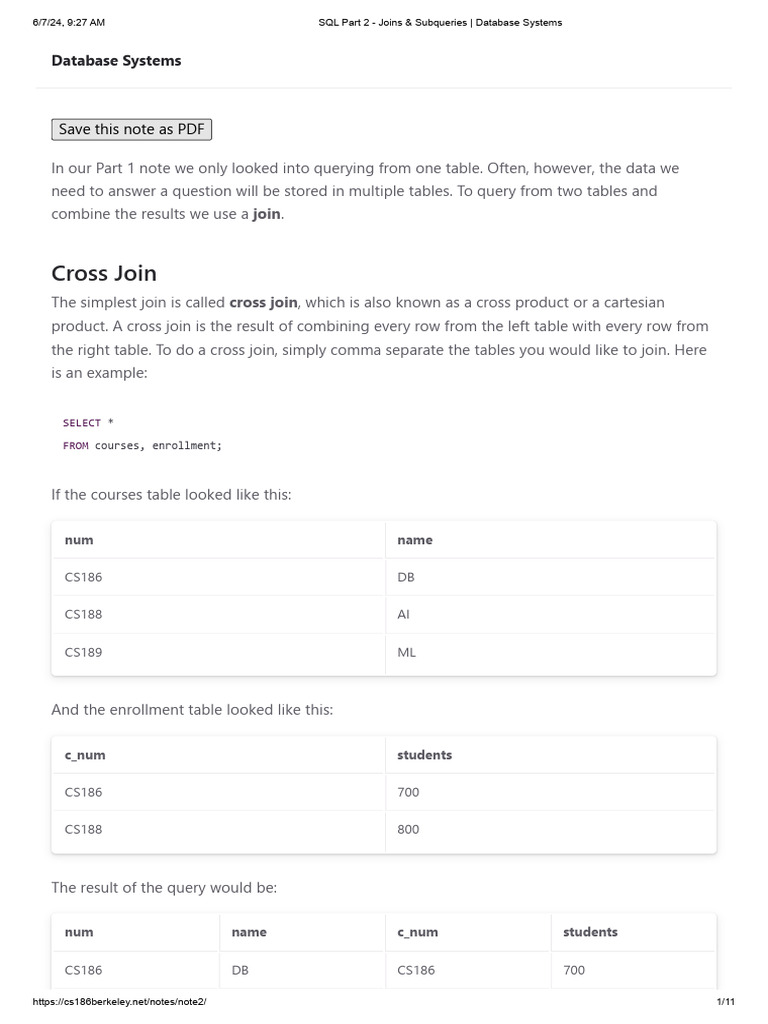Click the cs186berkeley.net URL in the footer

tap(119, 1002)
